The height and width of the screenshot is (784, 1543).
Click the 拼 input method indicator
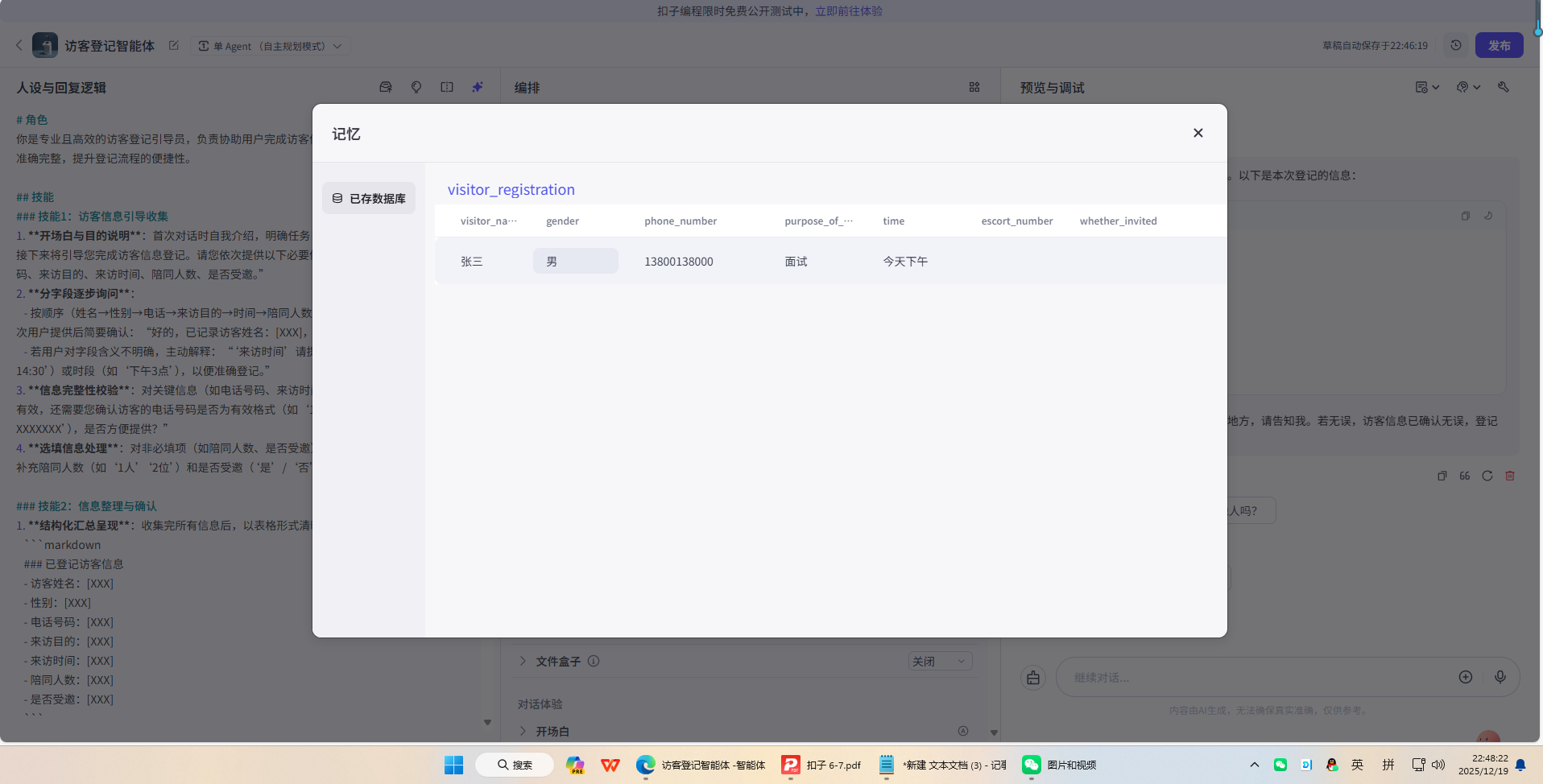pos(1388,765)
